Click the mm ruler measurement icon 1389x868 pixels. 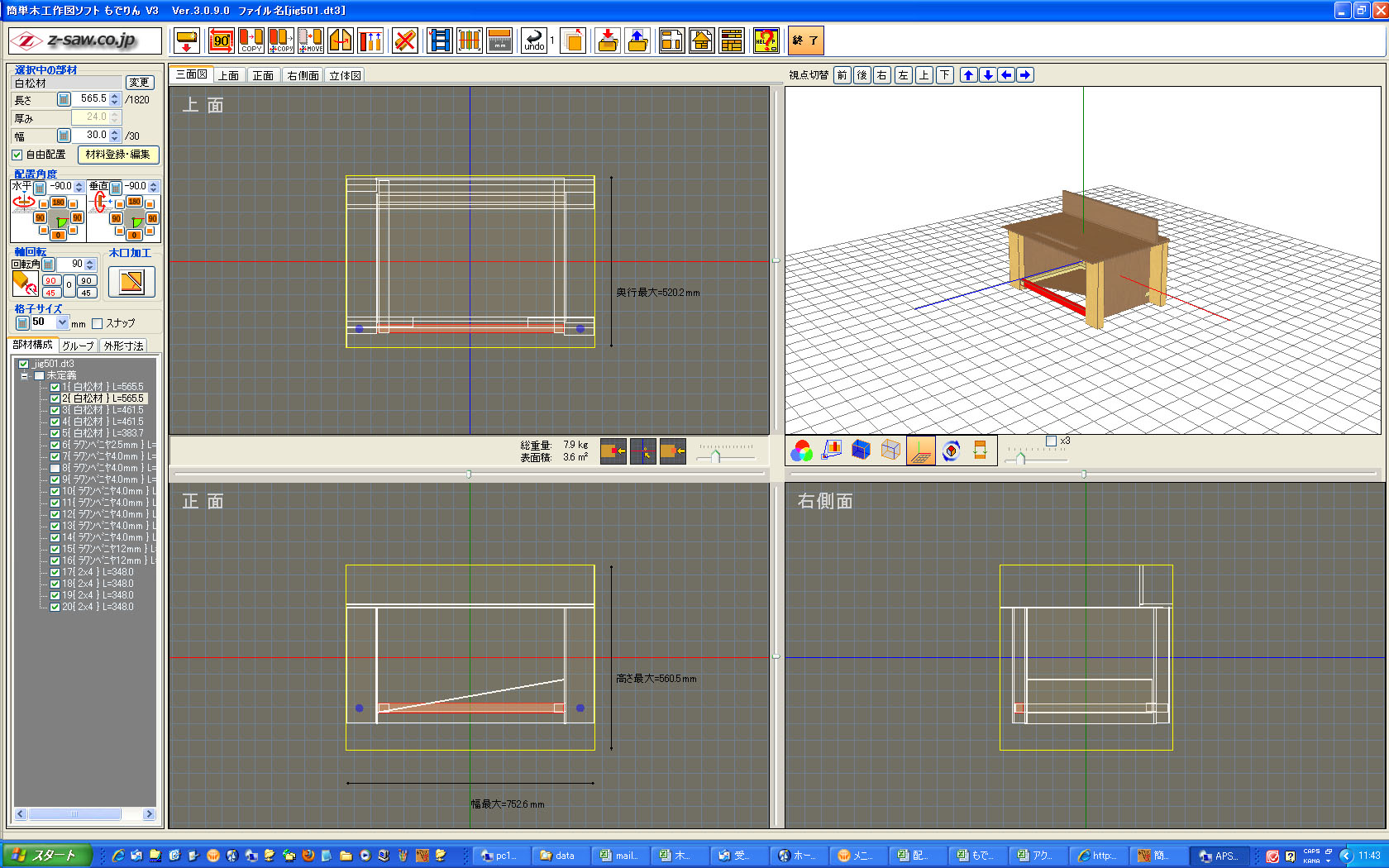tap(499, 41)
